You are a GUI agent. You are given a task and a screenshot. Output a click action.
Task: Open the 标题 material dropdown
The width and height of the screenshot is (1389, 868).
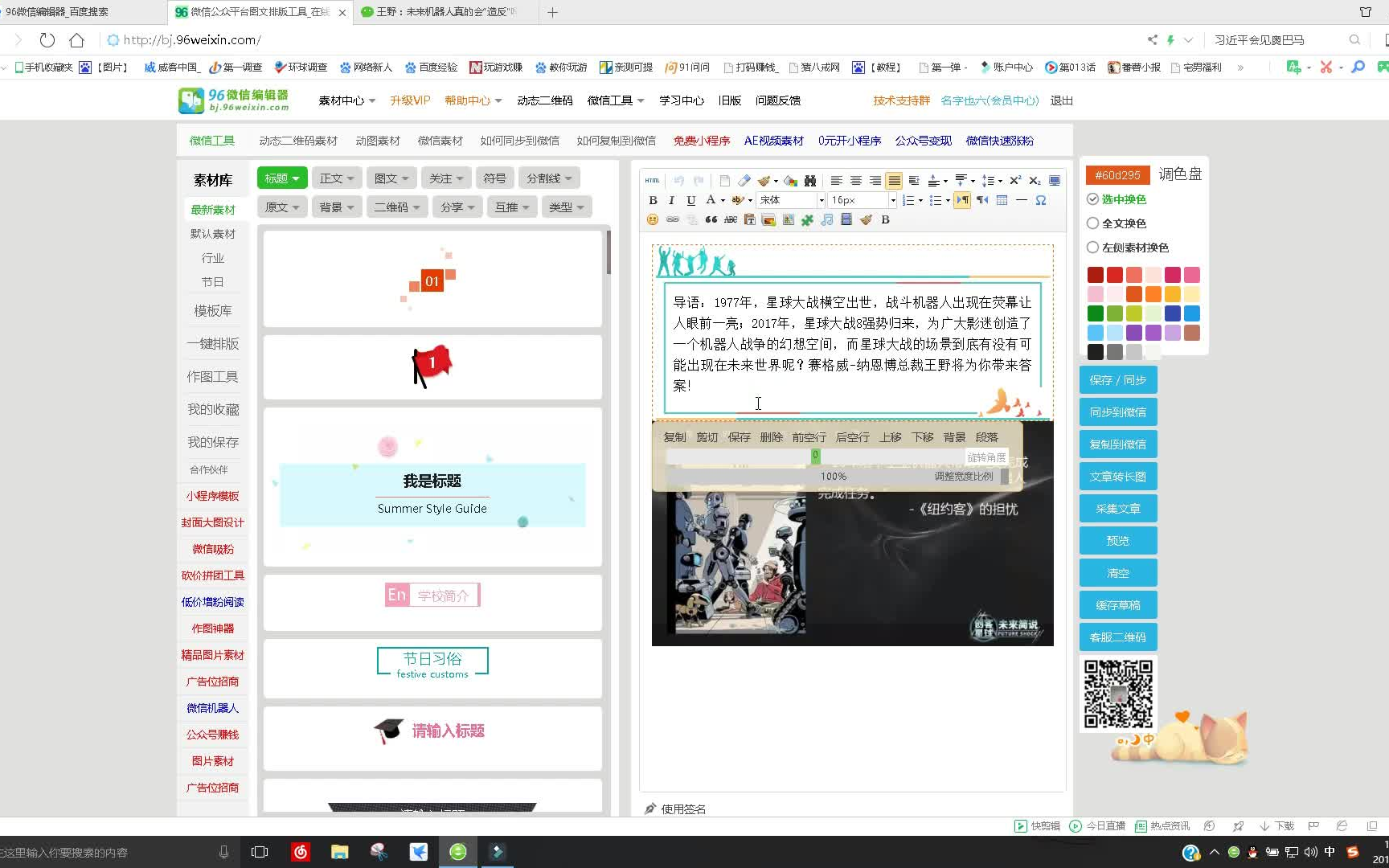pos(282,178)
